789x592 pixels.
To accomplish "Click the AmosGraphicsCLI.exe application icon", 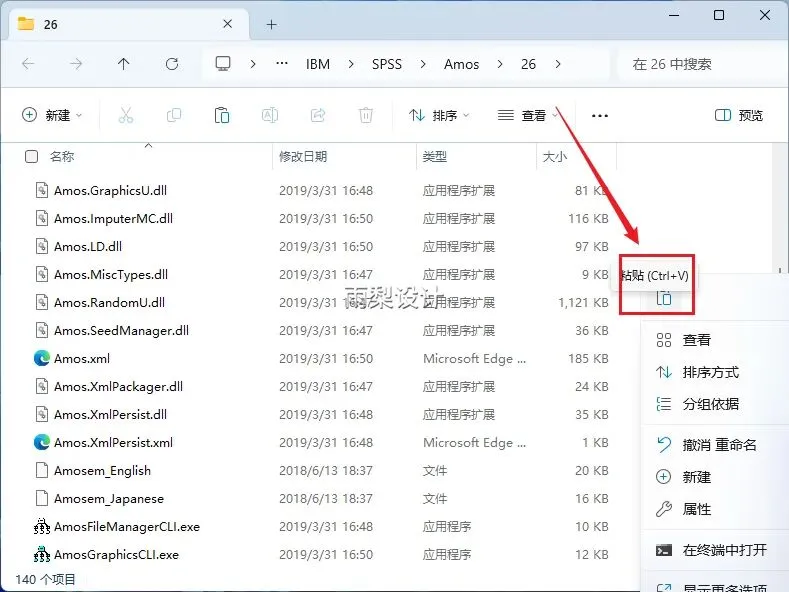I will point(42,554).
